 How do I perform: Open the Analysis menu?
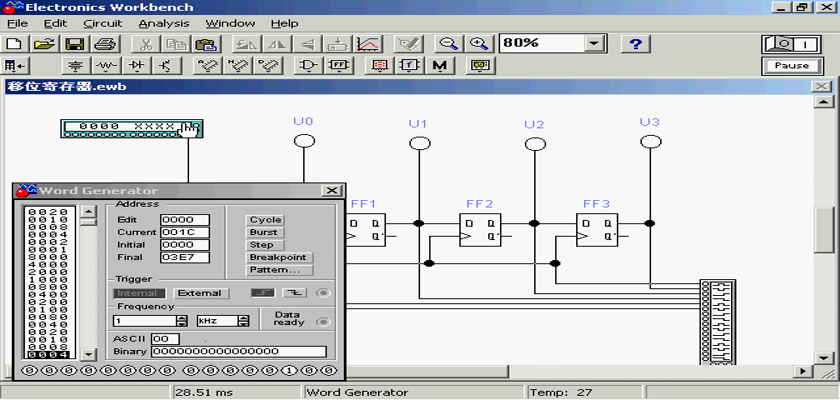point(163,23)
